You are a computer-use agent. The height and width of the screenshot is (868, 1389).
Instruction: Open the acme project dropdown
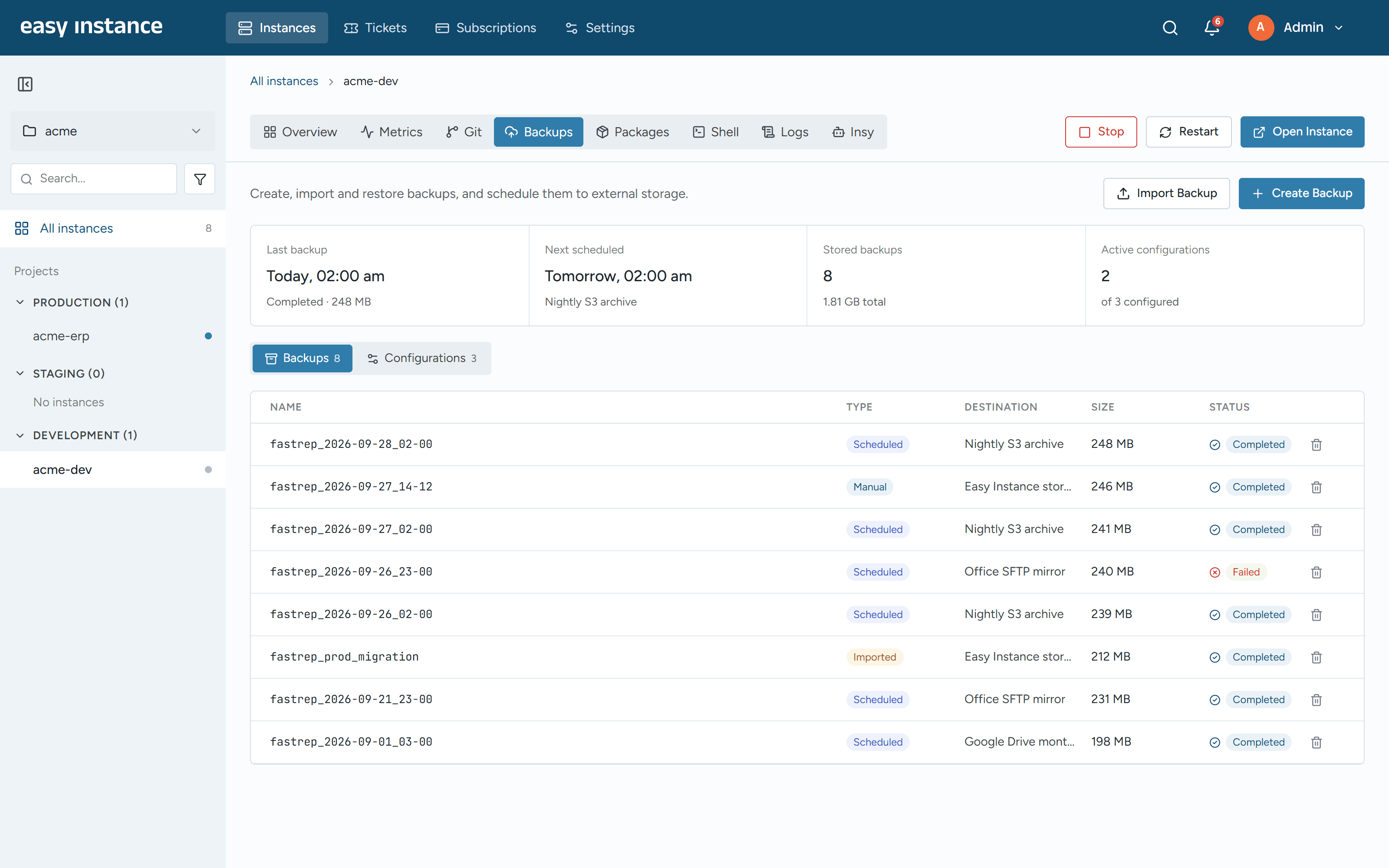112,131
